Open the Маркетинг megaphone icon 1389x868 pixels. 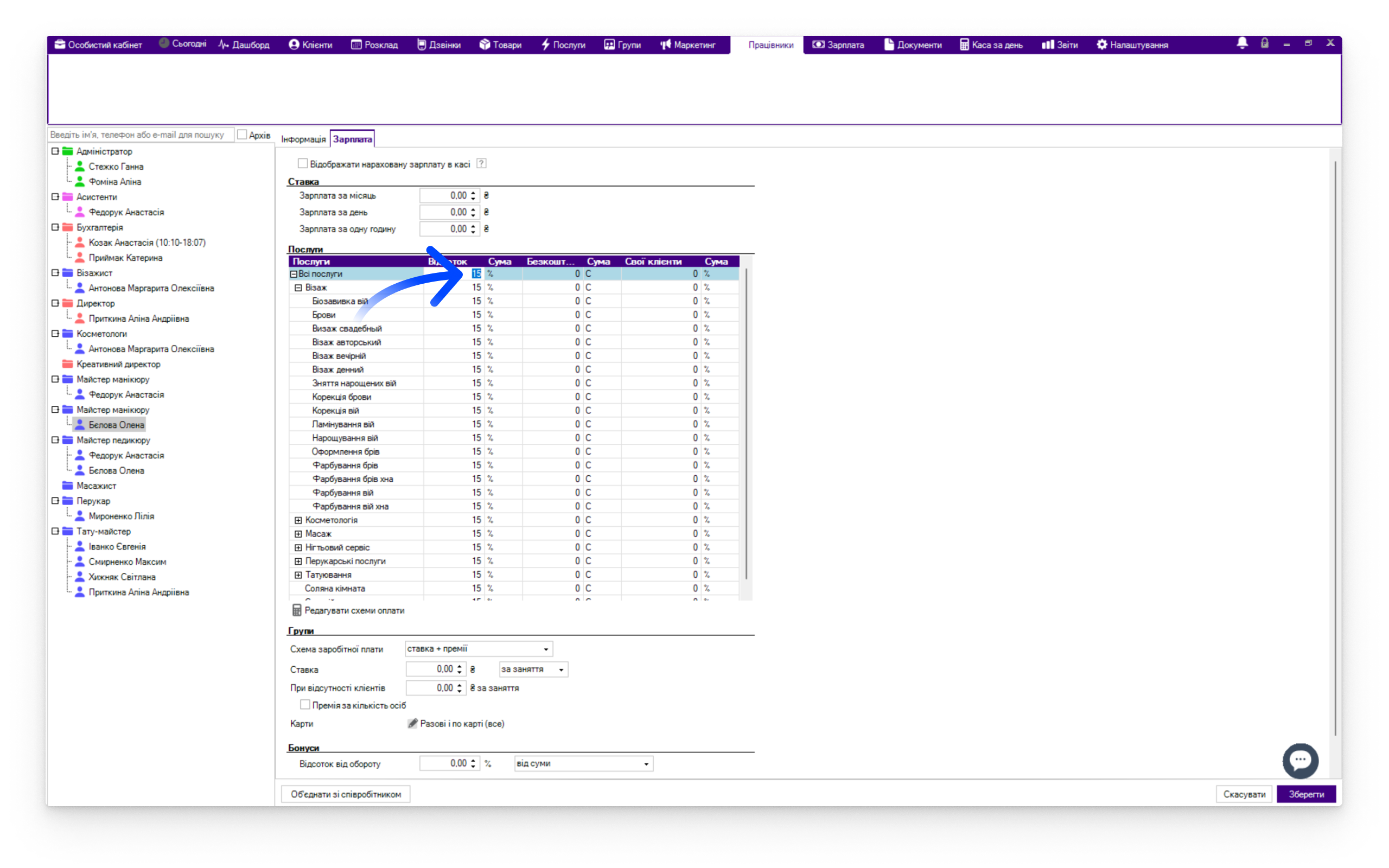click(665, 44)
